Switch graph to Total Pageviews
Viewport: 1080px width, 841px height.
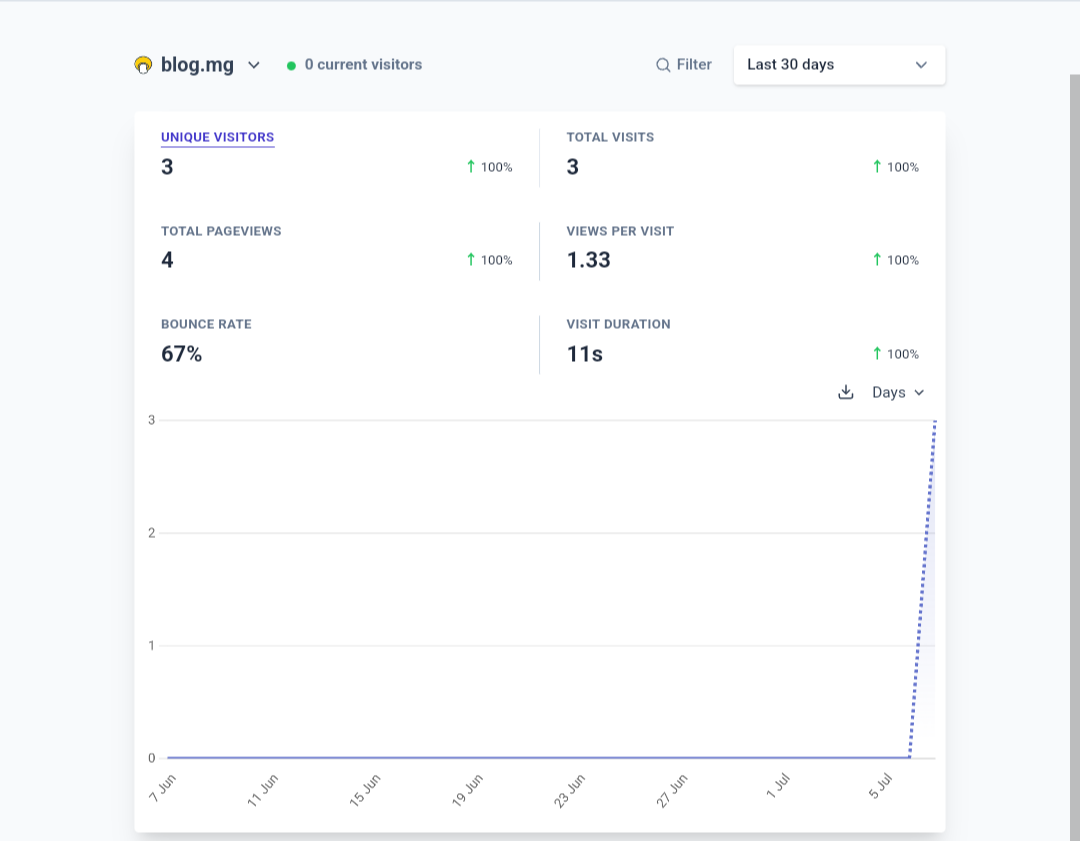coord(221,231)
